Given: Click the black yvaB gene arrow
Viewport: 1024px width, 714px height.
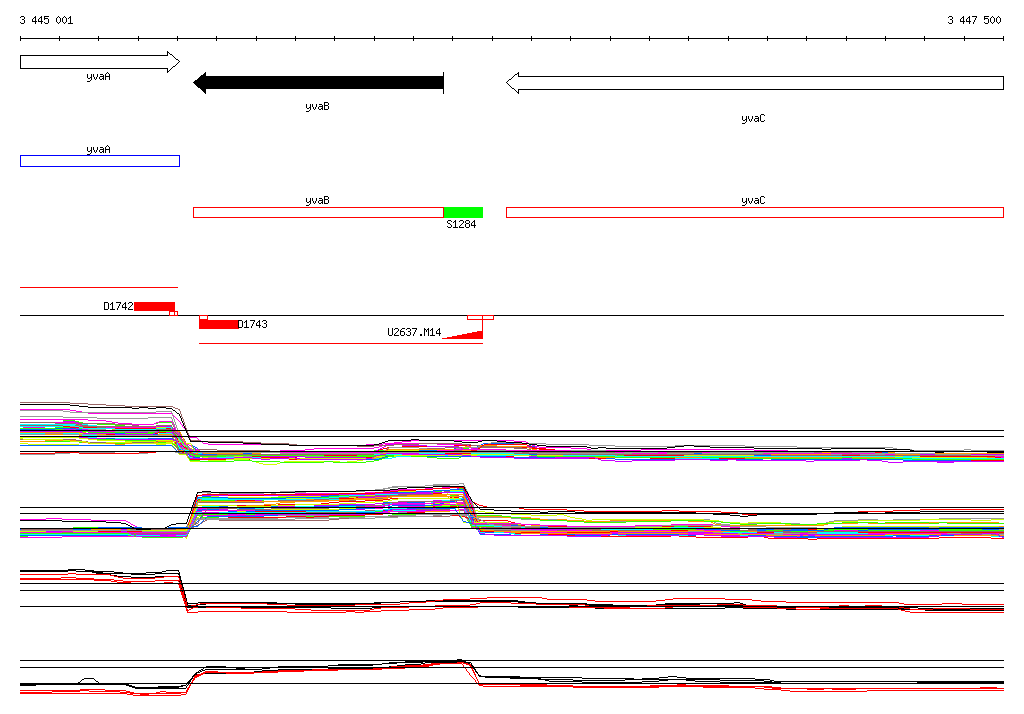Looking at the screenshot, I should click(x=319, y=82).
